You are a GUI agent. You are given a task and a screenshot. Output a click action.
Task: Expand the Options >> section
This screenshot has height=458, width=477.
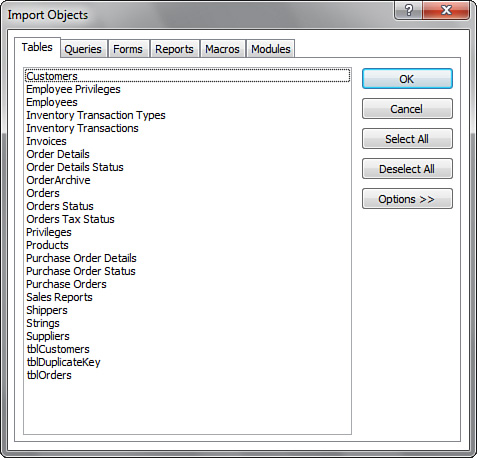[x=407, y=199]
